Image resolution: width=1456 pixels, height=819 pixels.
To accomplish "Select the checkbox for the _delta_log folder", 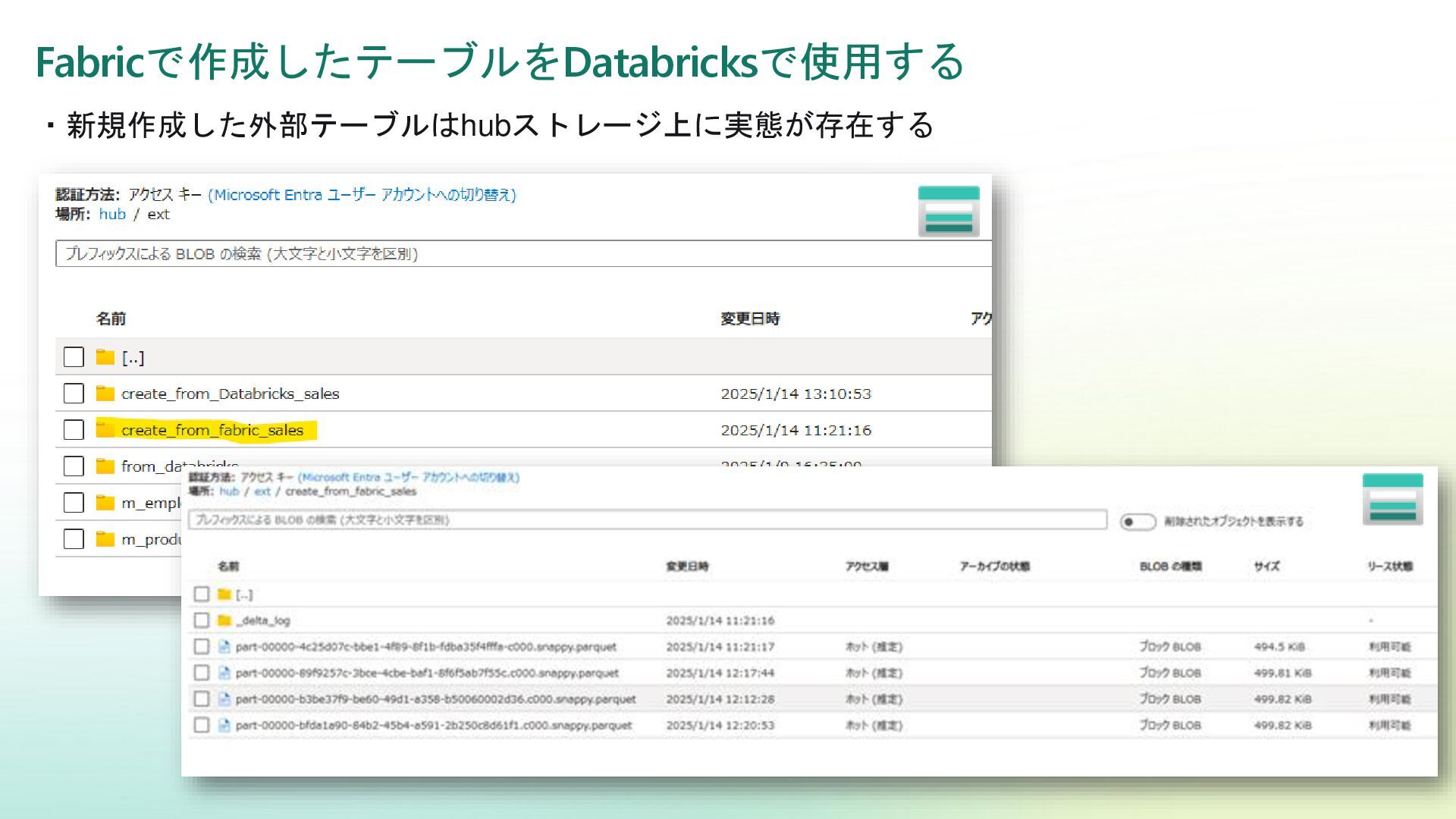I will (201, 620).
